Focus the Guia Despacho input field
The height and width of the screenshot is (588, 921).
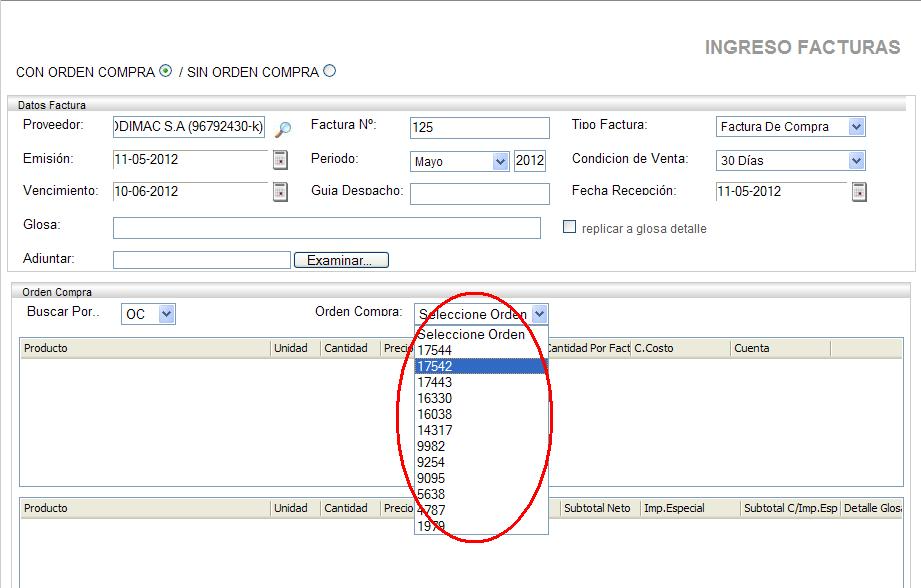click(479, 194)
